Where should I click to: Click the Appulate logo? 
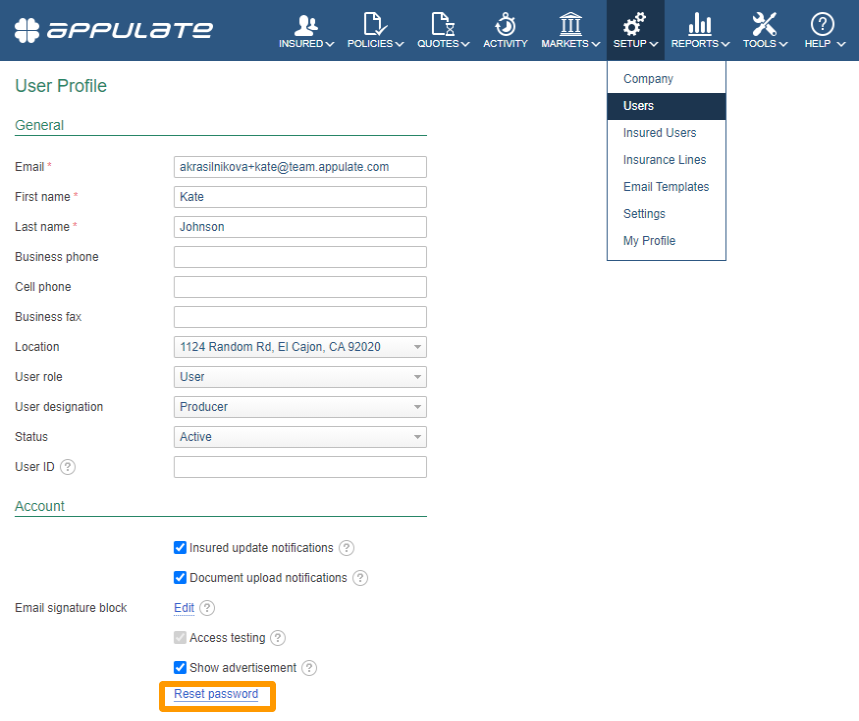point(113,30)
